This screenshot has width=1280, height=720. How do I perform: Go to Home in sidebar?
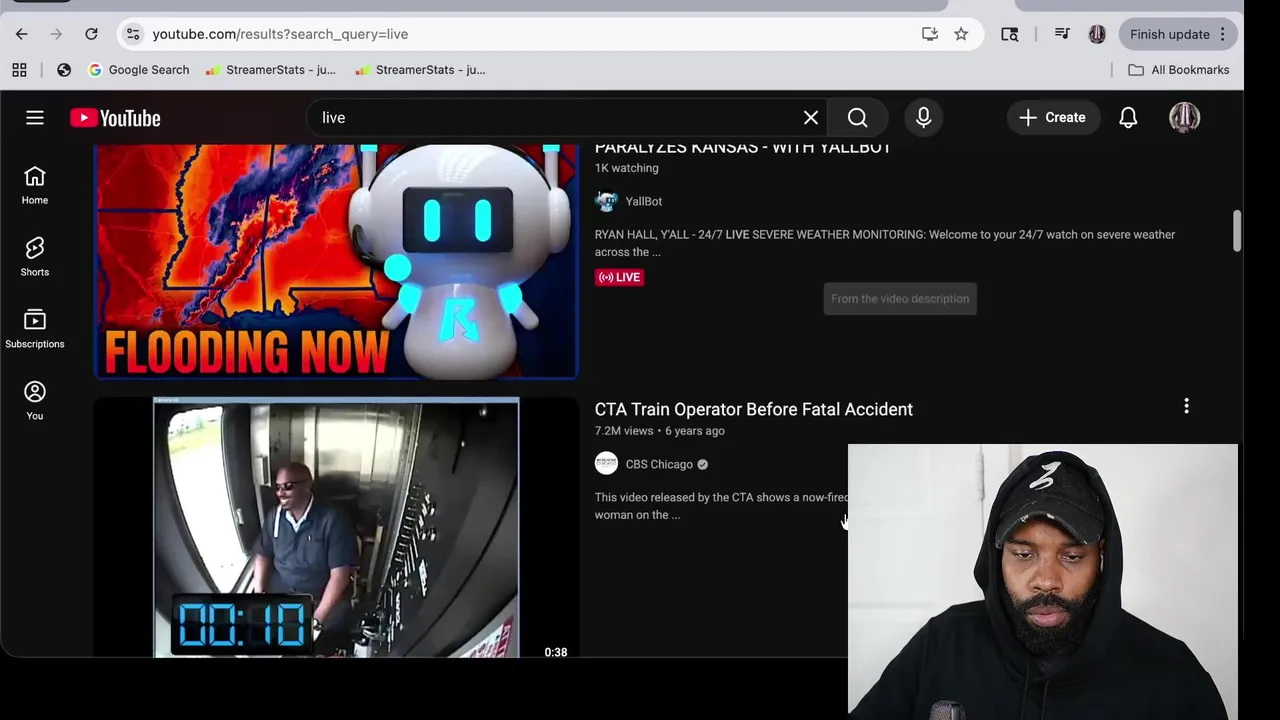(x=35, y=186)
